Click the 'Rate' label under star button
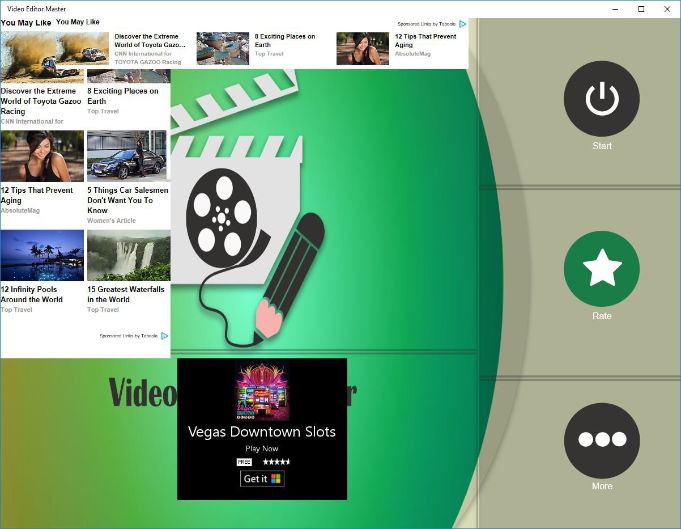Viewport: 681px width, 529px height. tap(602, 316)
